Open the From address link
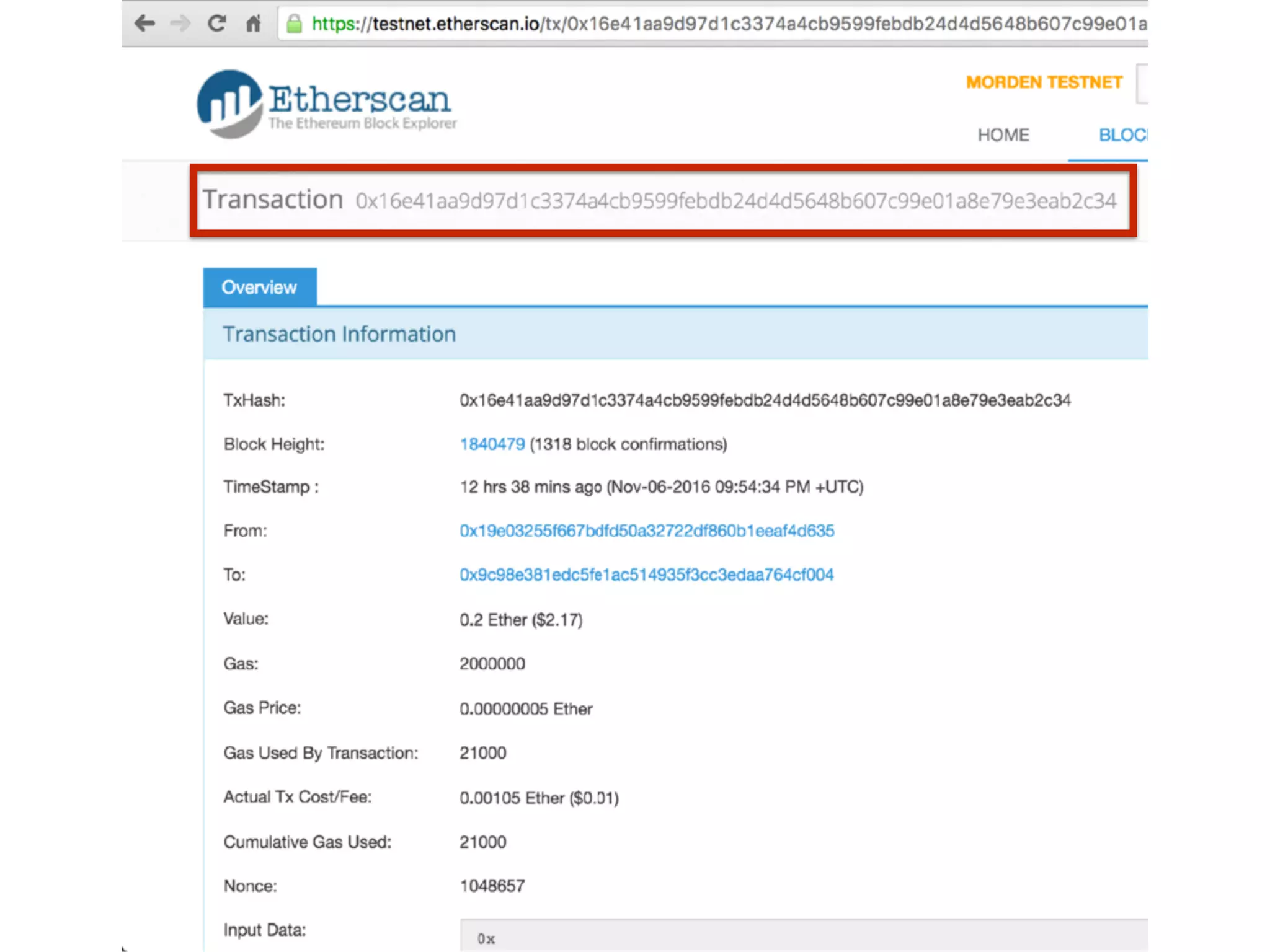This screenshot has height=952, width=1270. [646, 531]
